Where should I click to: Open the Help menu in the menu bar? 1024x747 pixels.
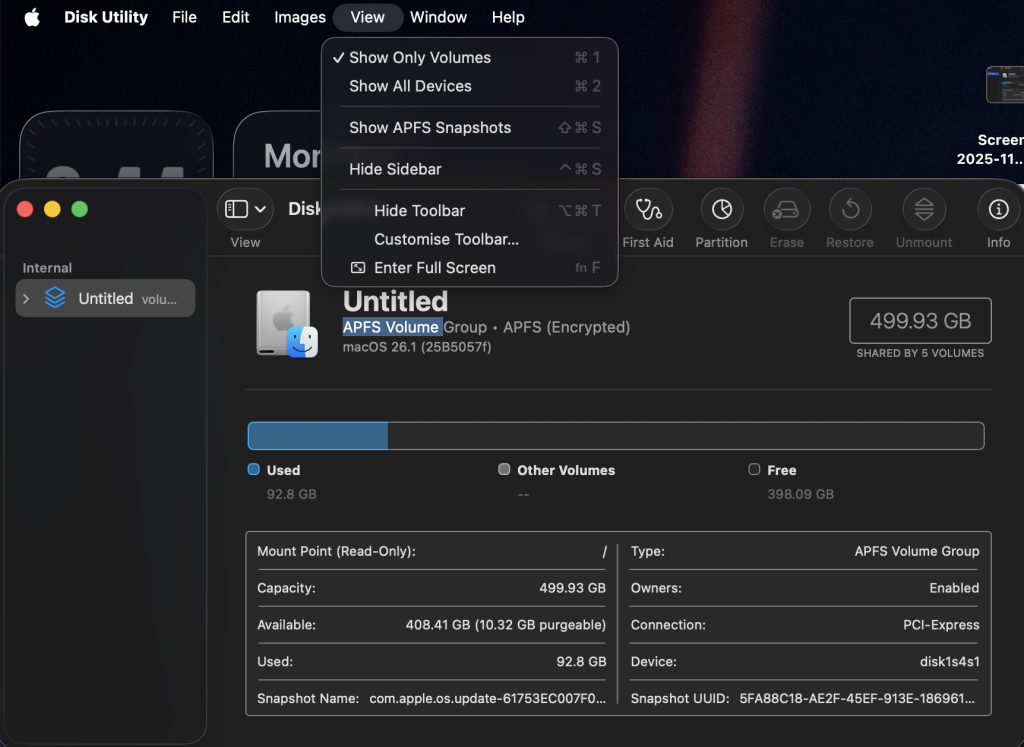508,17
